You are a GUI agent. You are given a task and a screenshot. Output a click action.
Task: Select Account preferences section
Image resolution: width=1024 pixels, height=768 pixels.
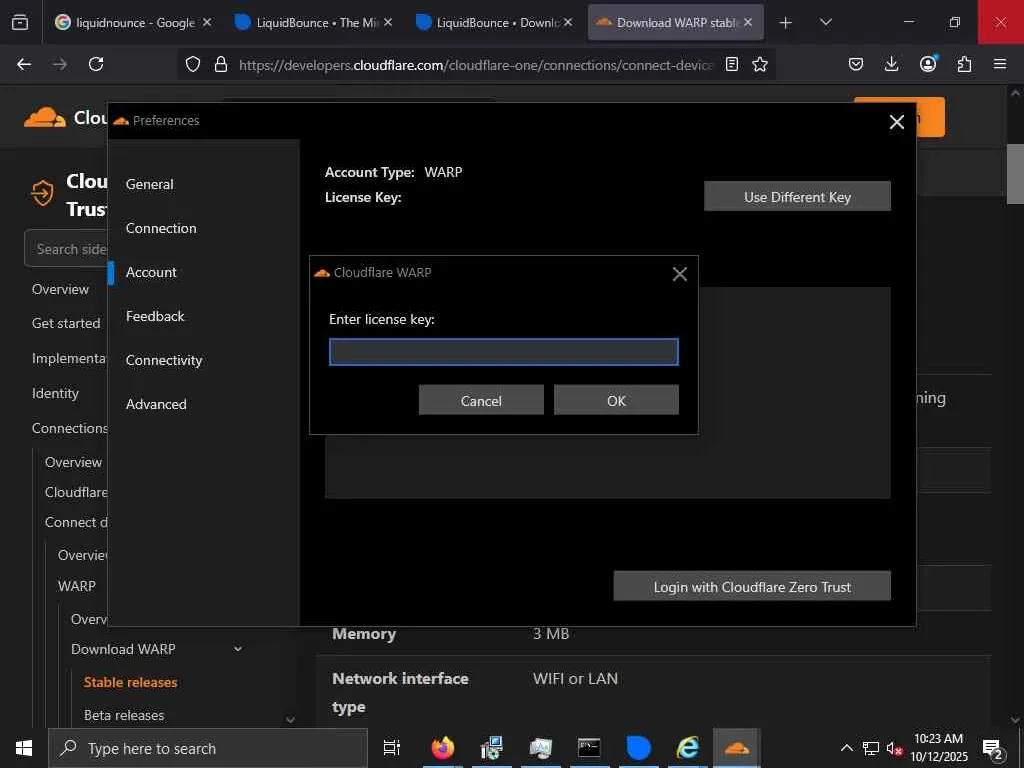point(151,272)
